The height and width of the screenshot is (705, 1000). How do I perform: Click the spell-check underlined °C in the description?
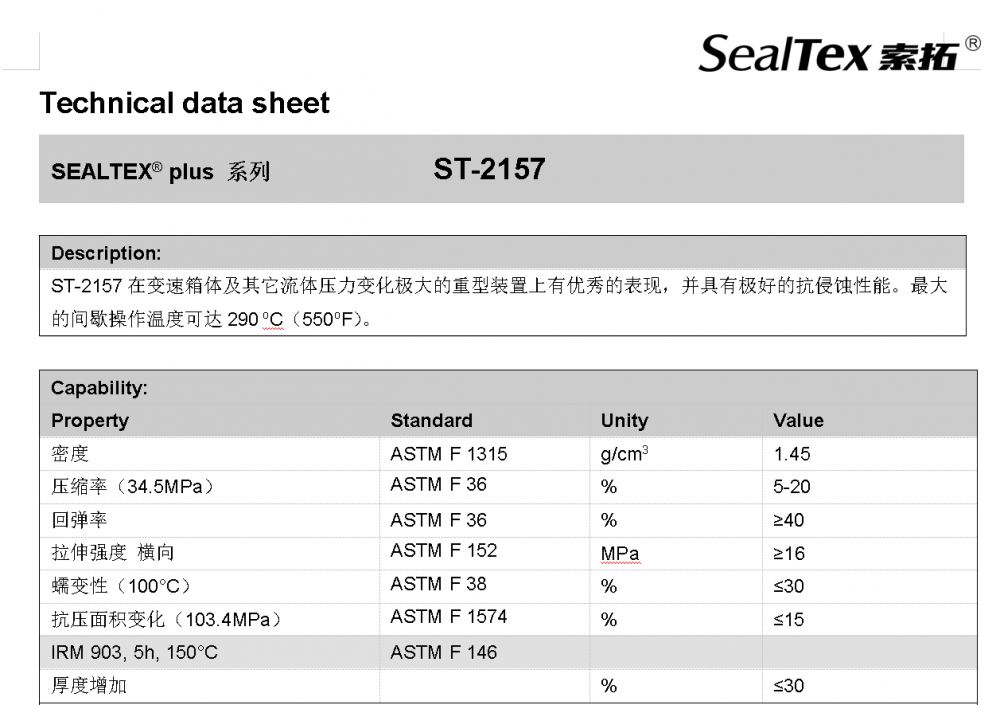[272, 319]
